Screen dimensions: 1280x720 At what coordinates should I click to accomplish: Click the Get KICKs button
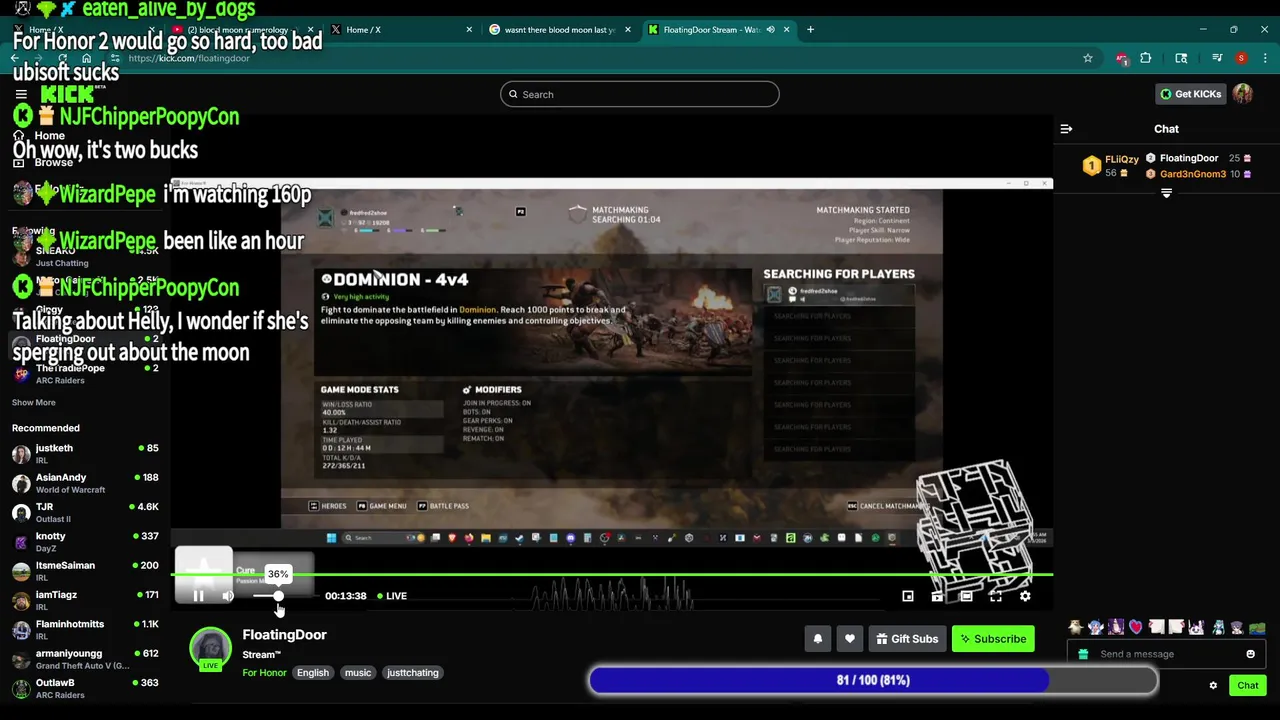[x=1190, y=94]
